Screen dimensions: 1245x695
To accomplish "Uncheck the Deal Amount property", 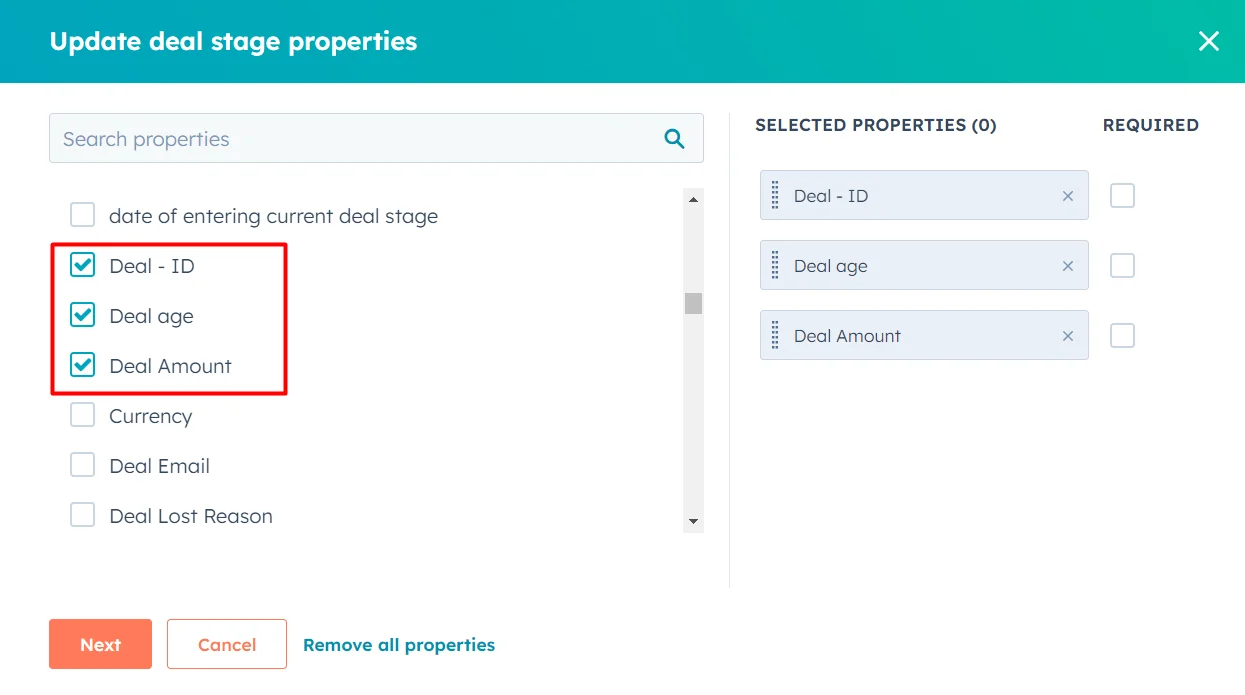I will coord(82,365).
